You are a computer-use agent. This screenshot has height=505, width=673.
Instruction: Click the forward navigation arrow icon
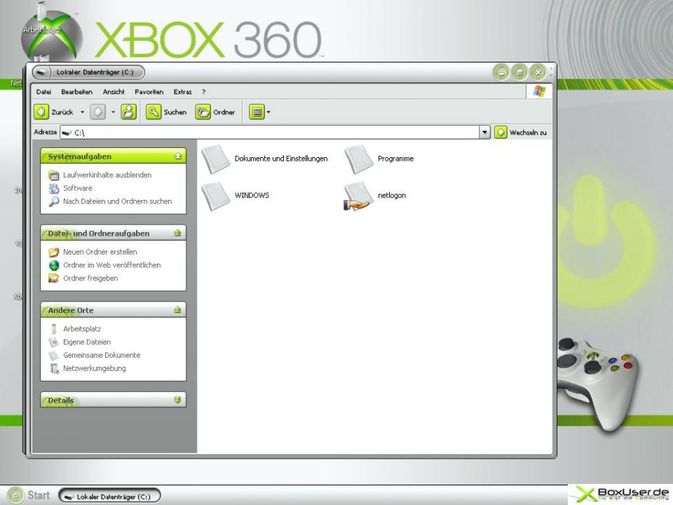point(98,112)
